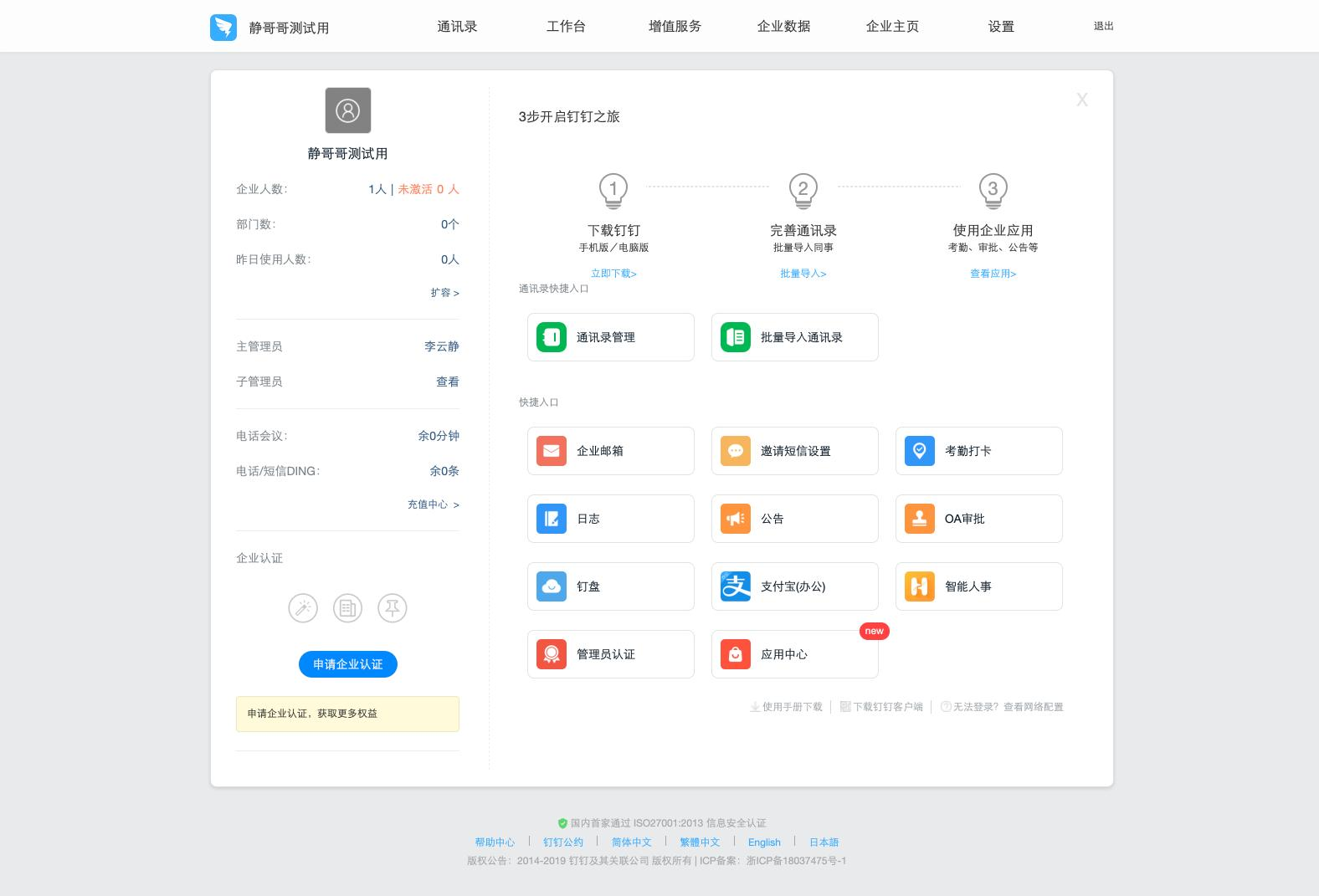
Task: Click 余0条 DING balance
Action: [x=444, y=471]
